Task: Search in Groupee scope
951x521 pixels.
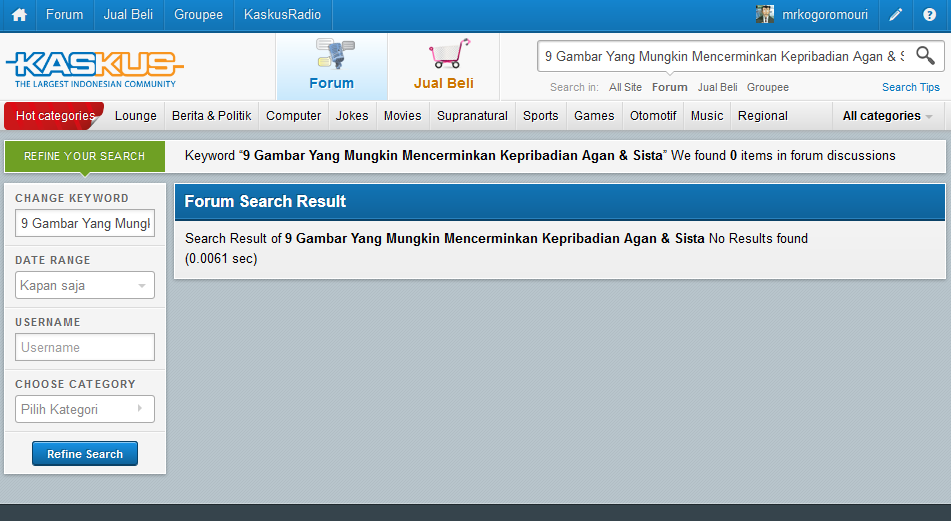Action: [x=768, y=87]
